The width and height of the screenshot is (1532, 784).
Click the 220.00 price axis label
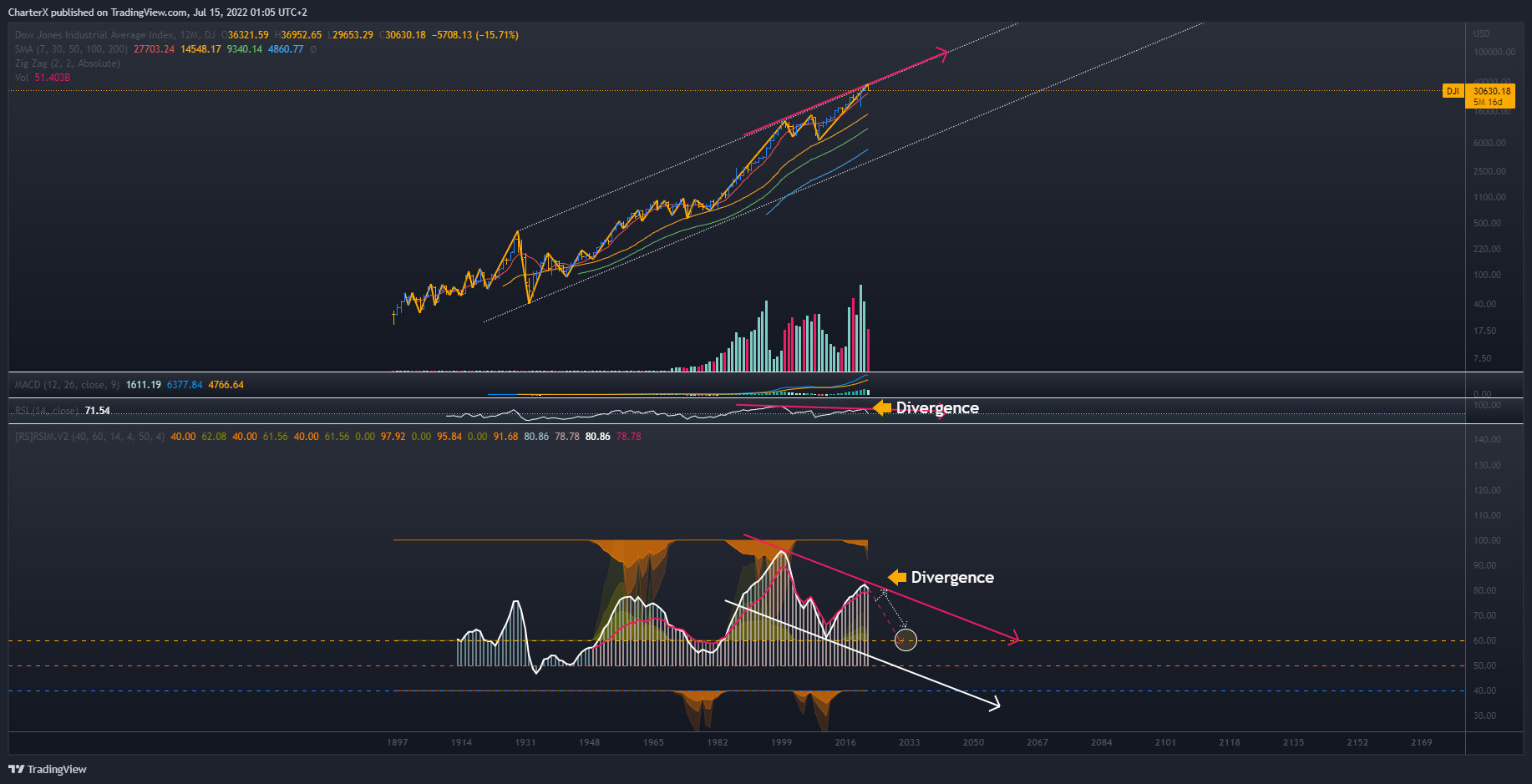[x=1487, y=249]
